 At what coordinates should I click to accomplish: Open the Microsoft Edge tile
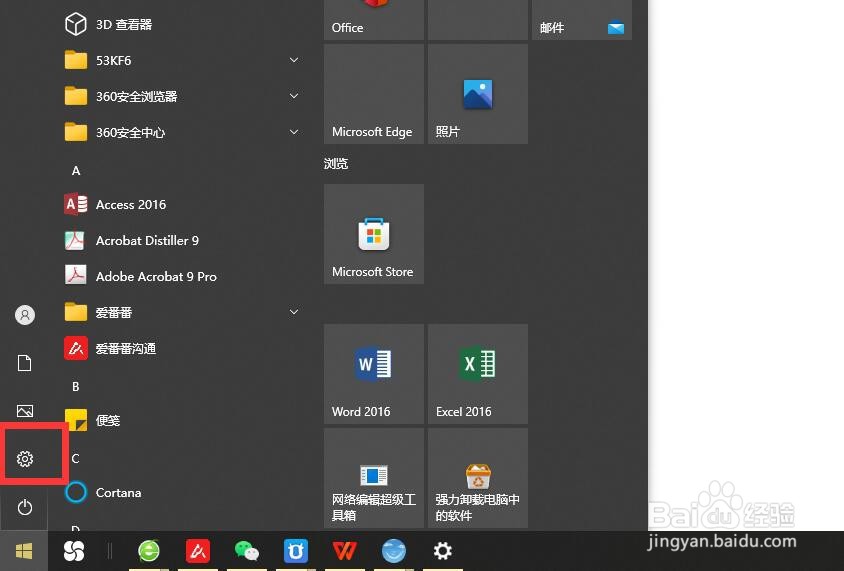(x=374, y=94)
